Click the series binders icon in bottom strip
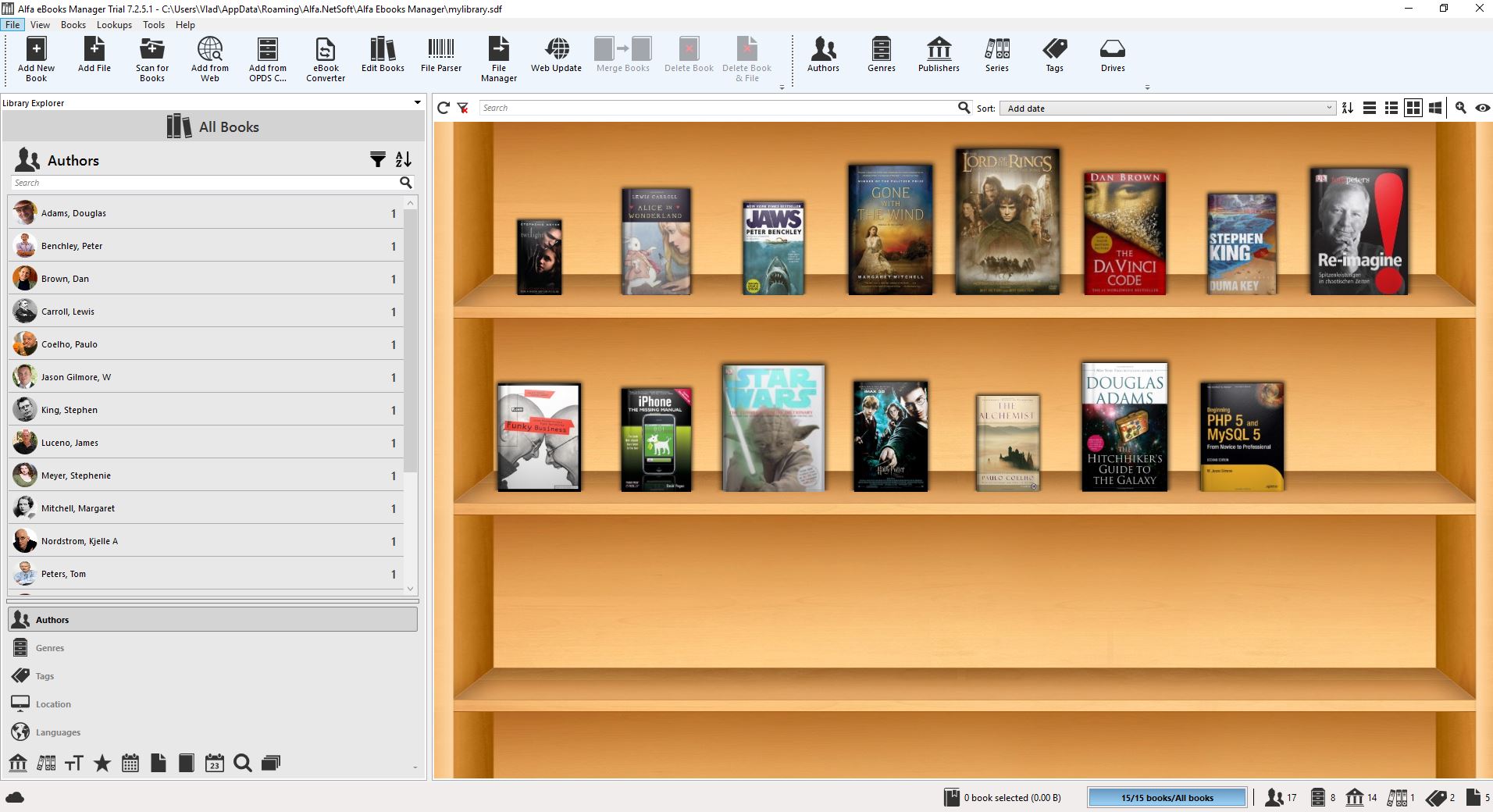The image size is (1493, 812). [x=46, y=763]
